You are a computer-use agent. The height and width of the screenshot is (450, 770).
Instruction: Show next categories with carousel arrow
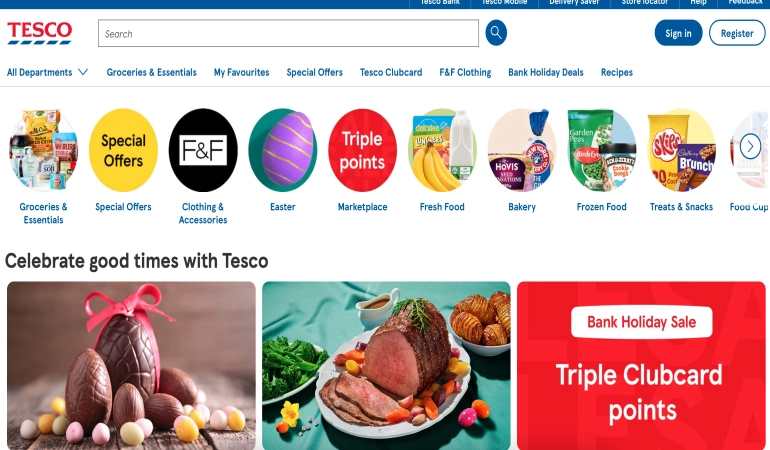tap(750, 146)
